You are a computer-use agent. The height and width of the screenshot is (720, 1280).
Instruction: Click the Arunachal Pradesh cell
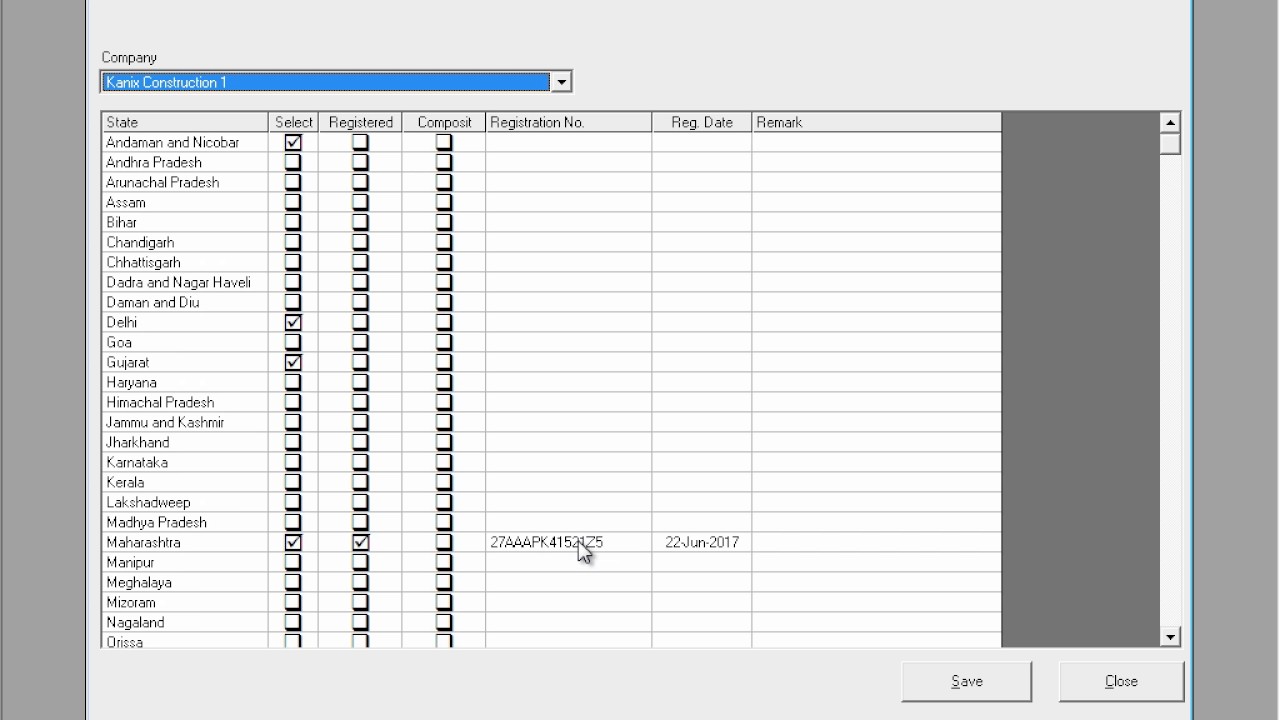click(x=185, y=182)
